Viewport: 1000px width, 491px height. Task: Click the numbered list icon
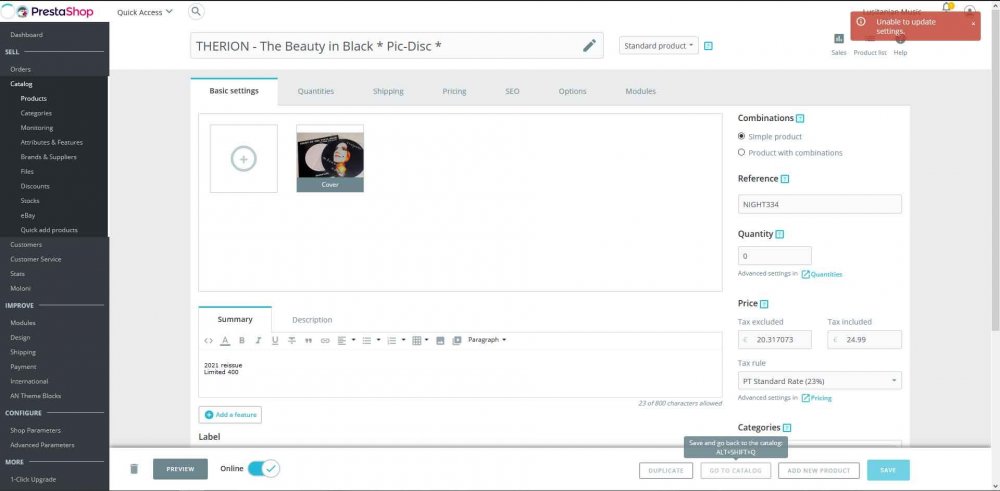[392, 341]
